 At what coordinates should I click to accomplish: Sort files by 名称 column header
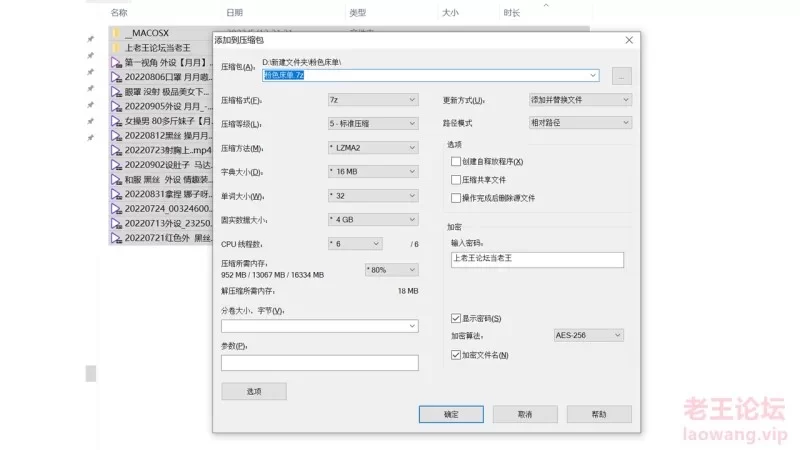point(120,13)
